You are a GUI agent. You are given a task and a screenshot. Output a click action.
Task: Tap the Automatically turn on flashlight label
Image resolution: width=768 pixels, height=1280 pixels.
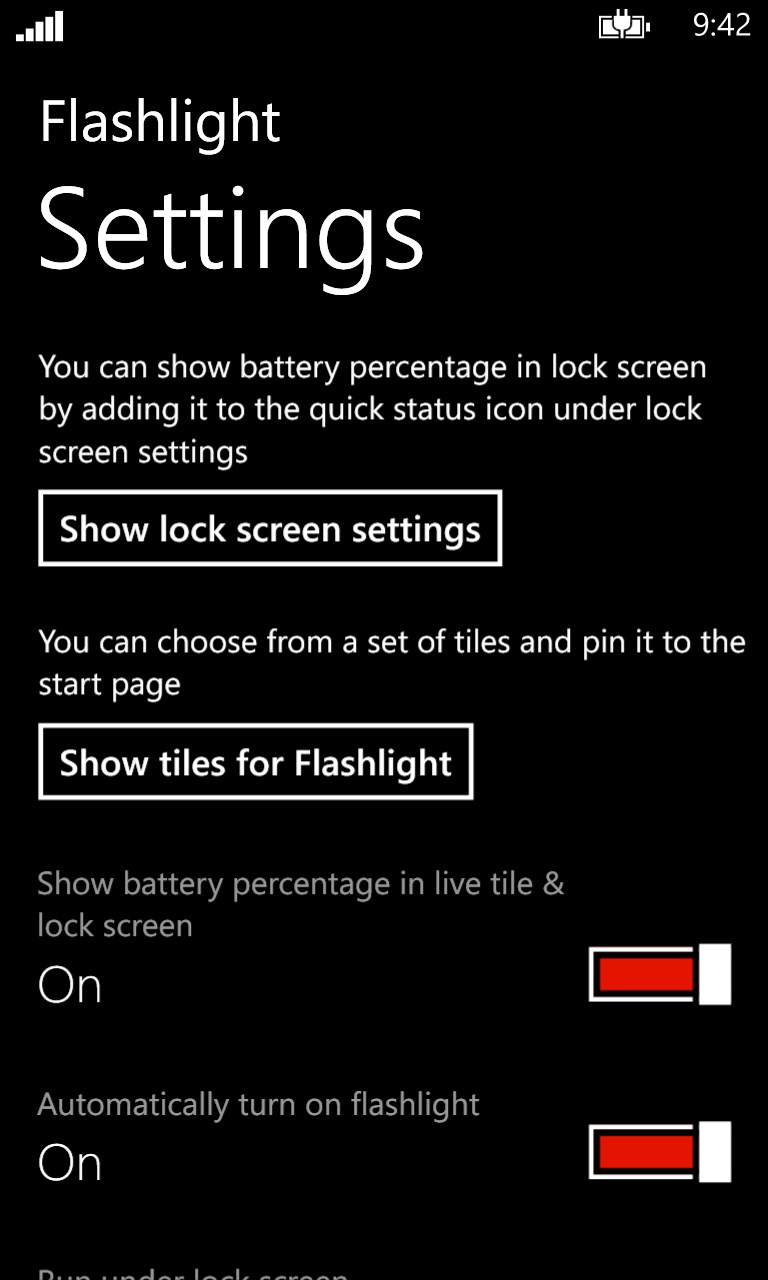(x=258, y=1104)
